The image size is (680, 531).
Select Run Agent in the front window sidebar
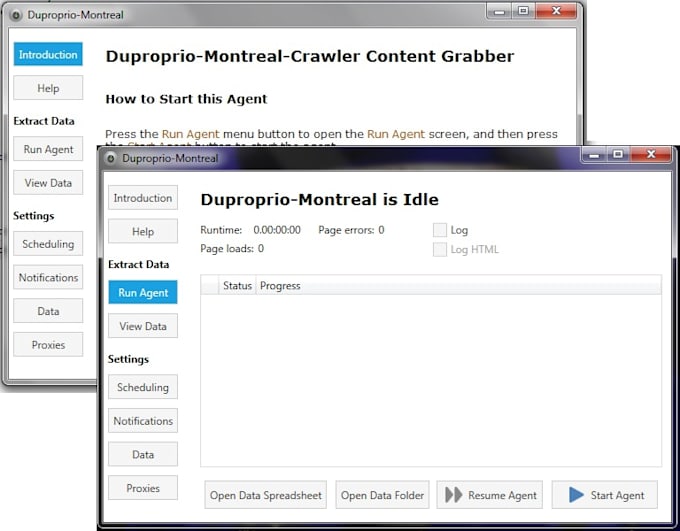tap(143, 292)
